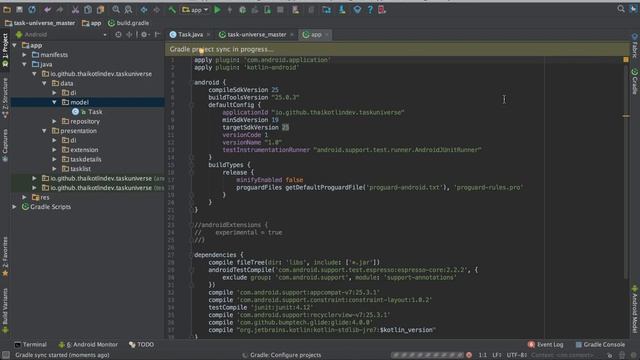
Task: Click the Help question mark icon
Action: [x=370, y=10]
